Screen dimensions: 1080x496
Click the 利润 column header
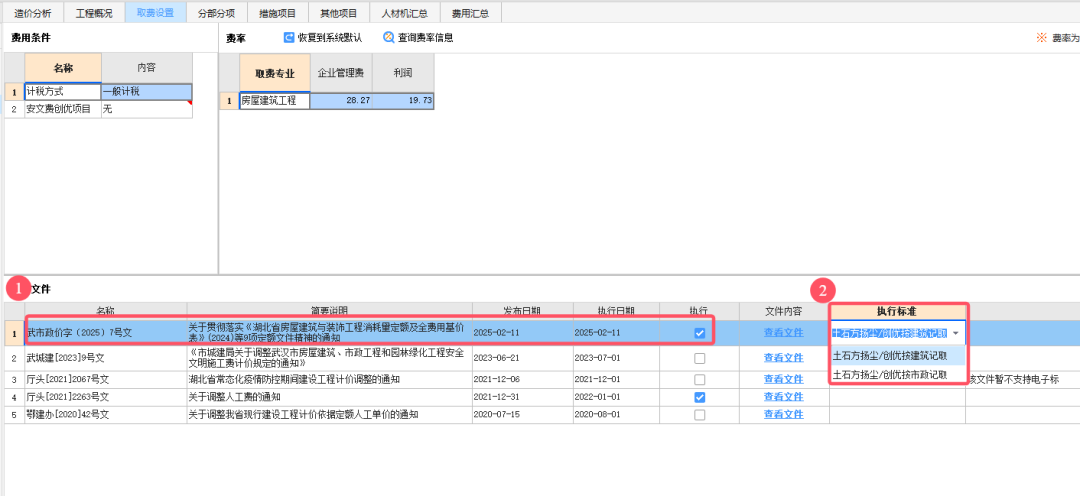coord(403,73)
